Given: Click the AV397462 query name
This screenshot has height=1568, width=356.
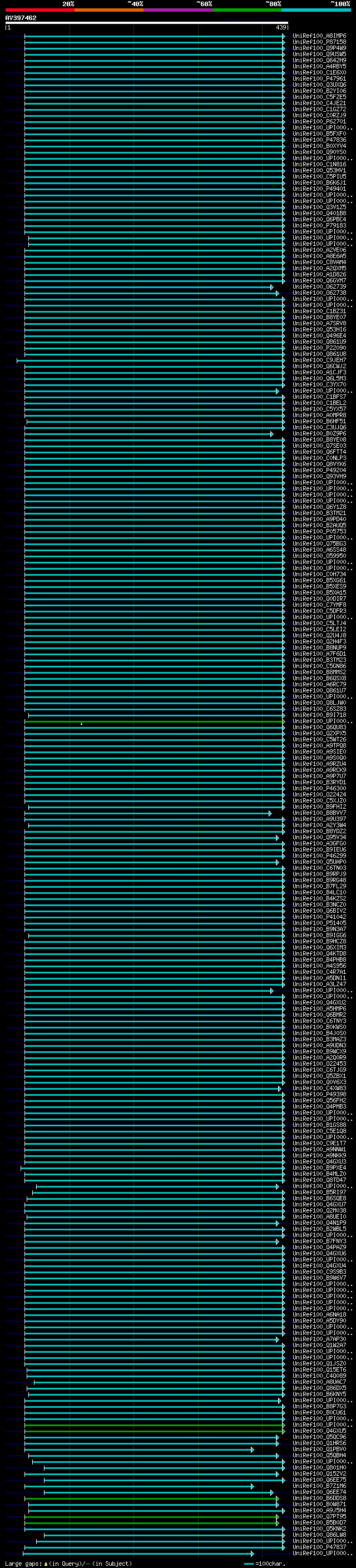Looking at the screenshot, I should coord(21,18).
